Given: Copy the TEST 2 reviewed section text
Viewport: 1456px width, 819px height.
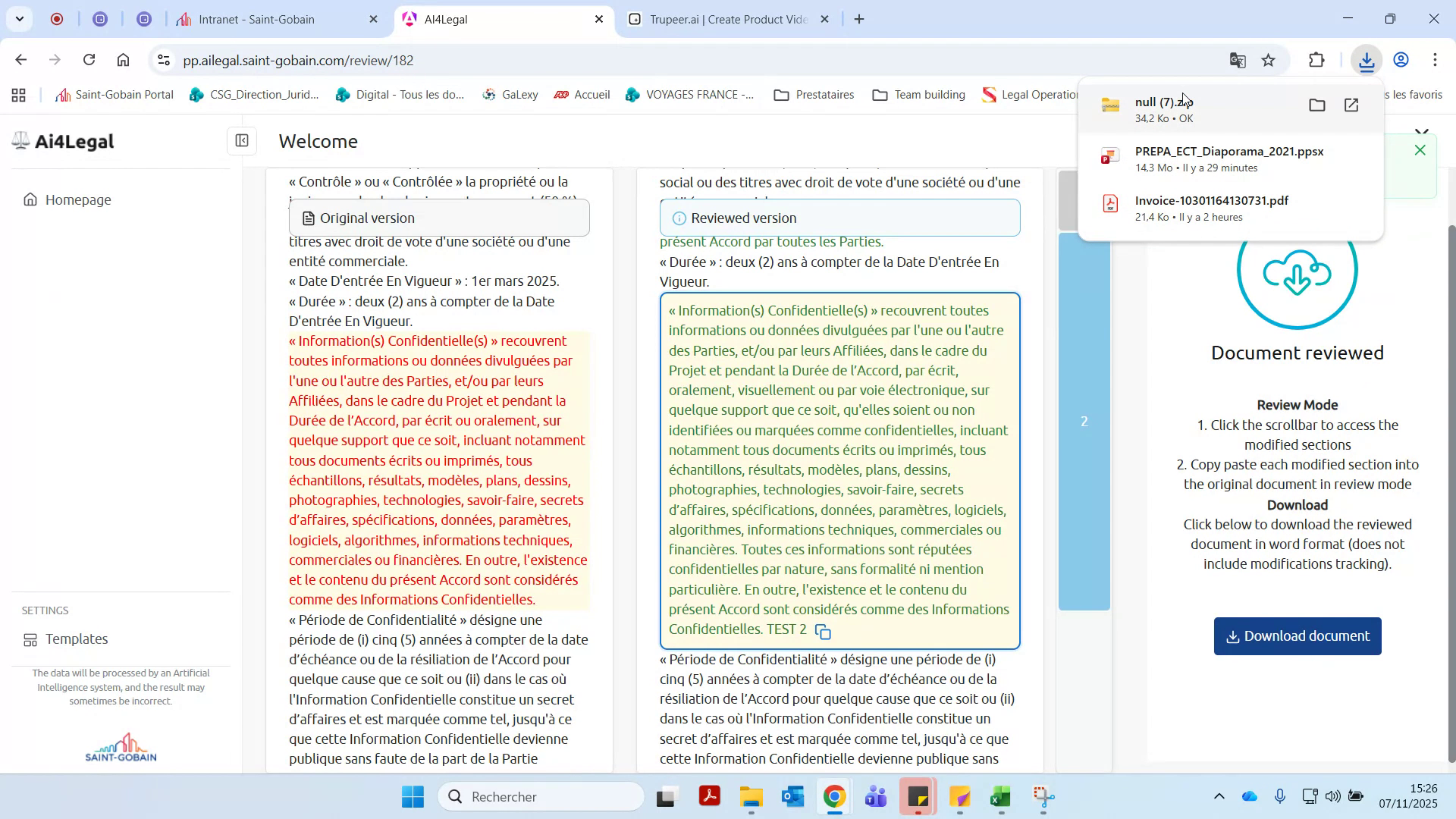Looking at the screenshot, I should coord(824,630).
